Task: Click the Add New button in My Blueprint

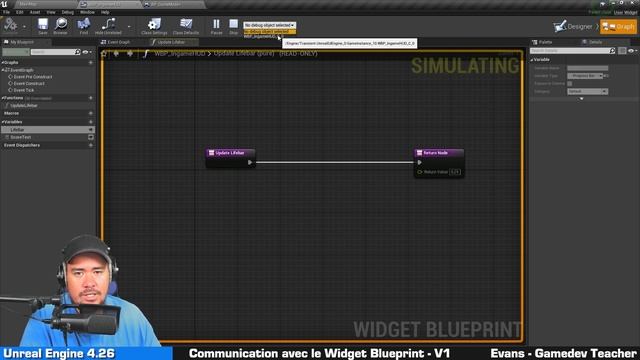Action: point(16,52)
